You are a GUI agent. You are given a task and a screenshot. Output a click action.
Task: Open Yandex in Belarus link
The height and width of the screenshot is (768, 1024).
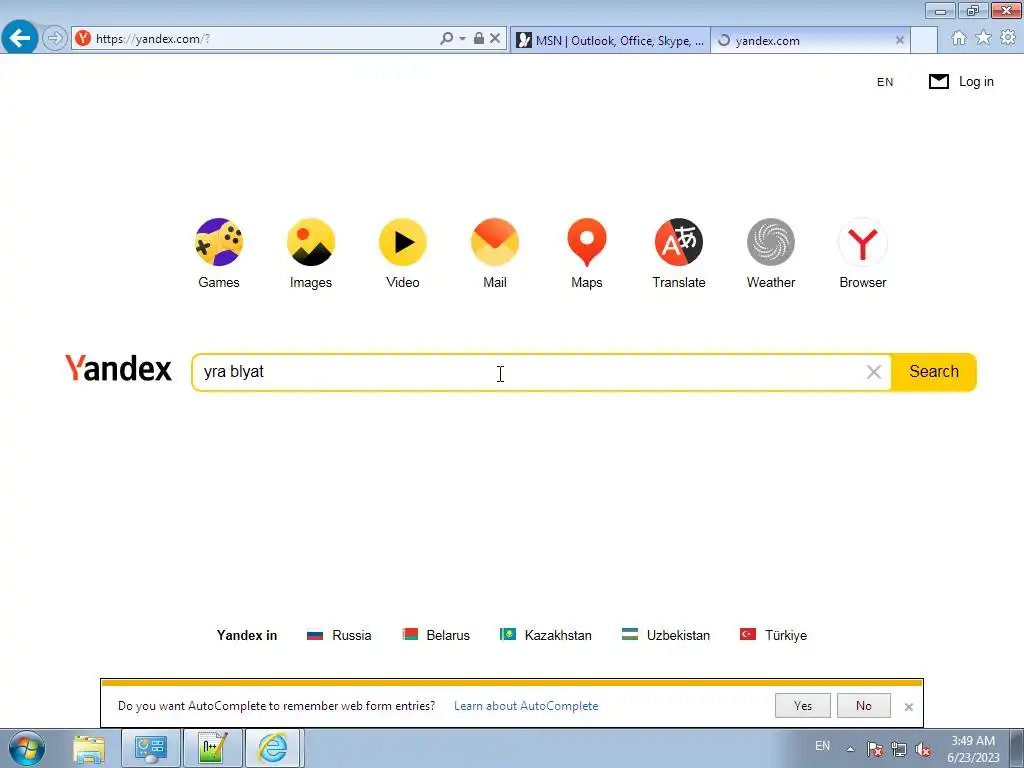click(x=436, y=635)
